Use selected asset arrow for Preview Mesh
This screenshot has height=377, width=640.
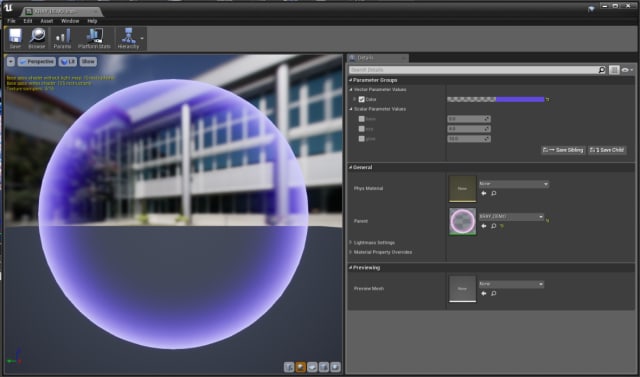coord(484,293)
